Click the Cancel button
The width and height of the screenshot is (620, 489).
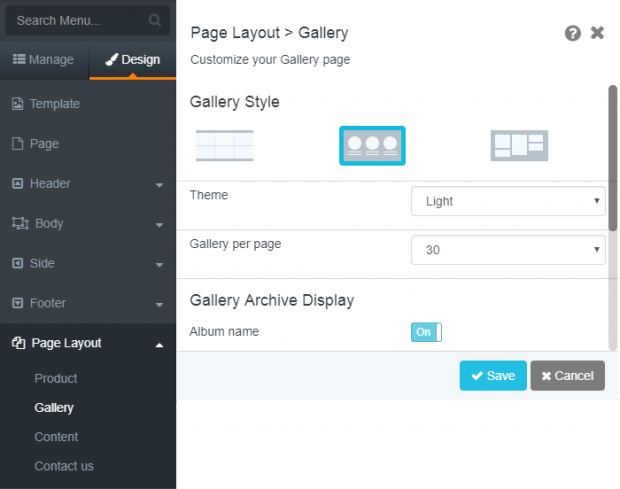coord(567,376)
